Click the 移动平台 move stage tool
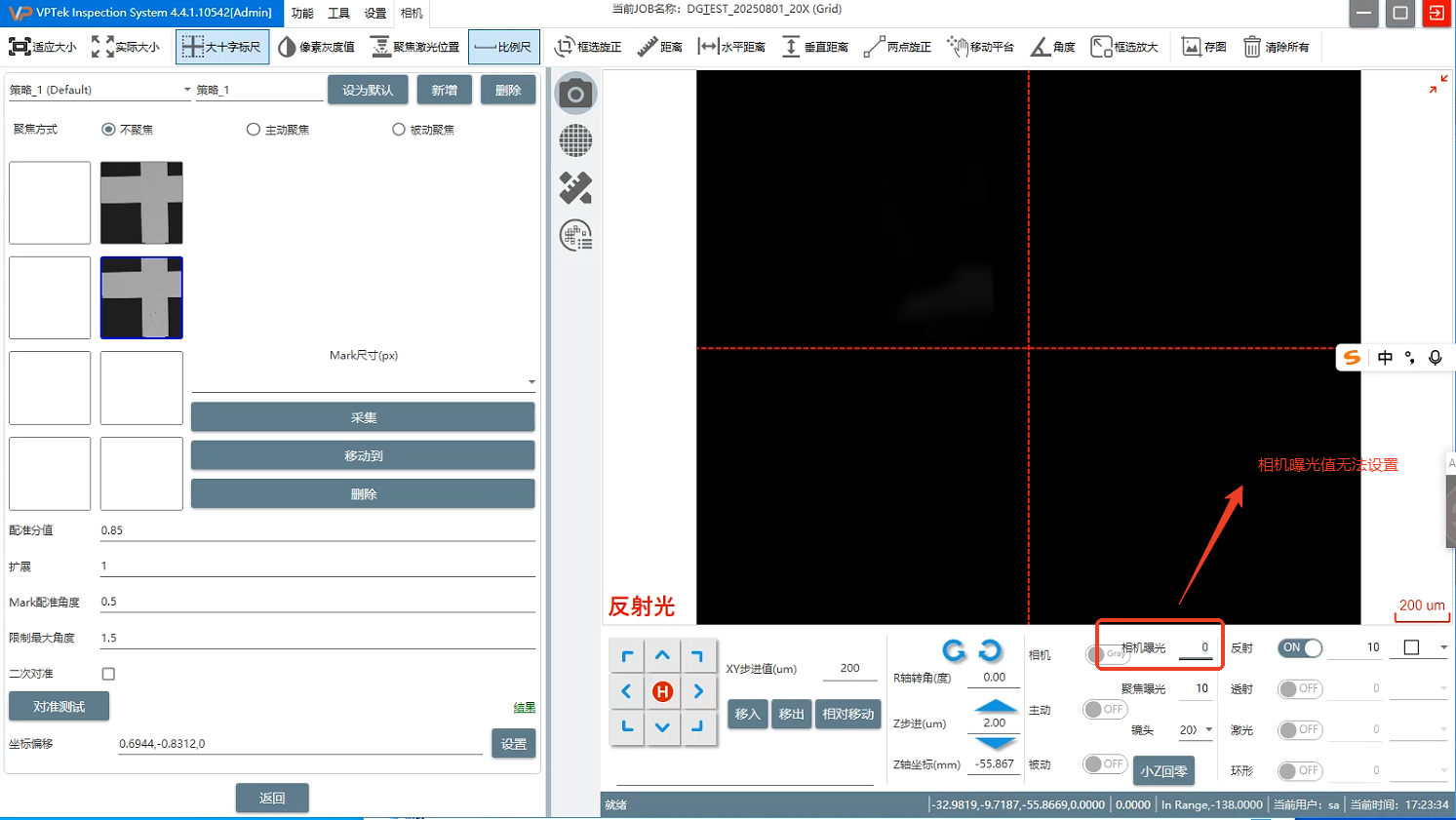The height and width of the screenshot is (820, 1456). coord(980,47)
